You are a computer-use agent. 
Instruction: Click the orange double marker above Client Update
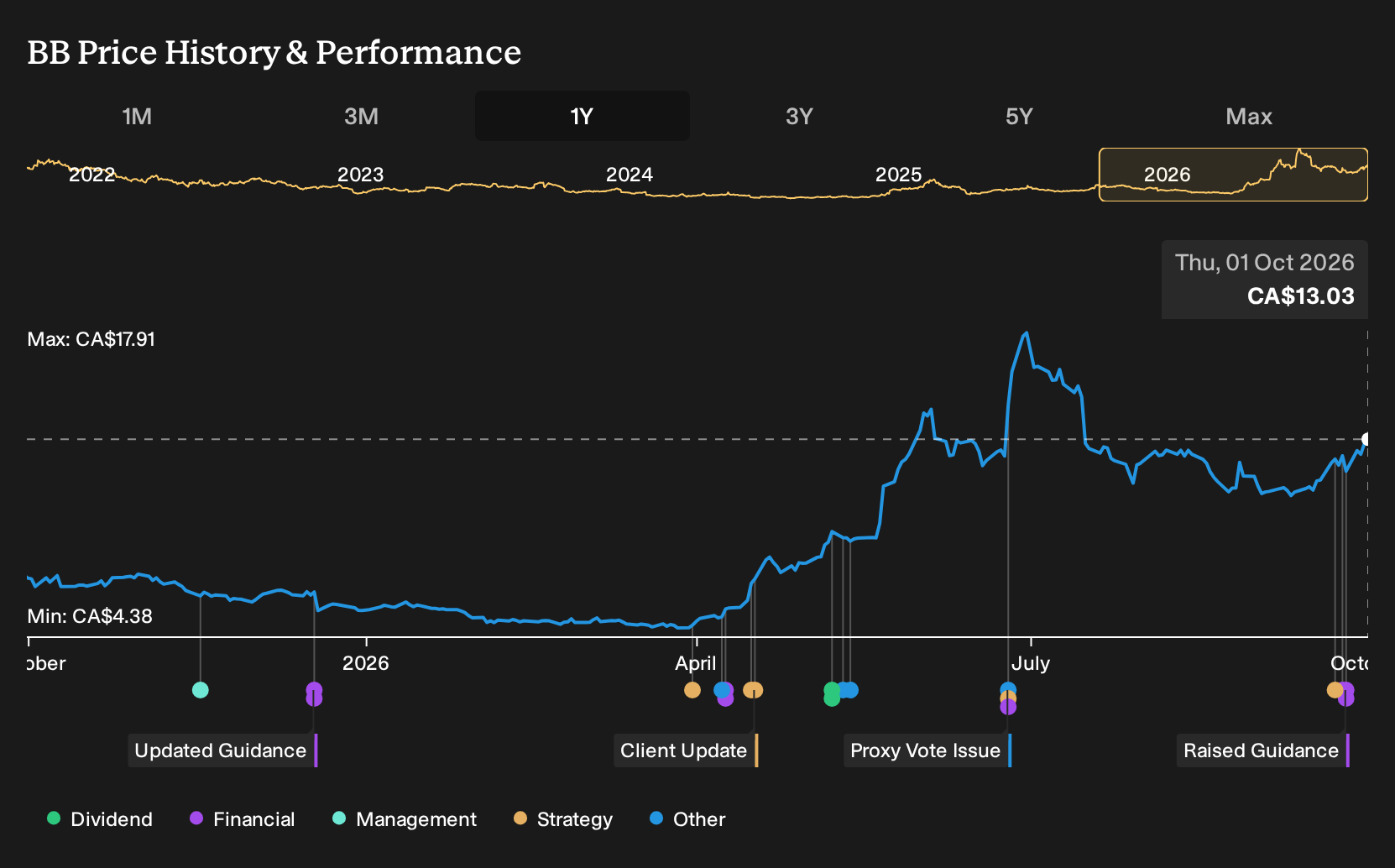pyautogui.click(x=753, y=690)
